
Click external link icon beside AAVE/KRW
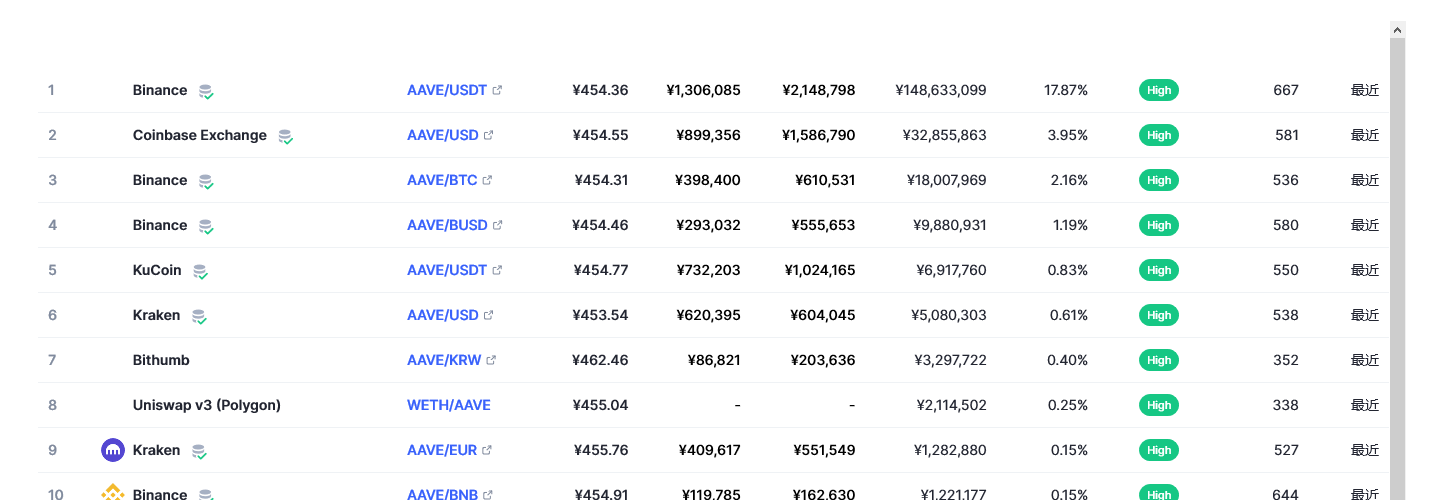click(x=491, y=360)
